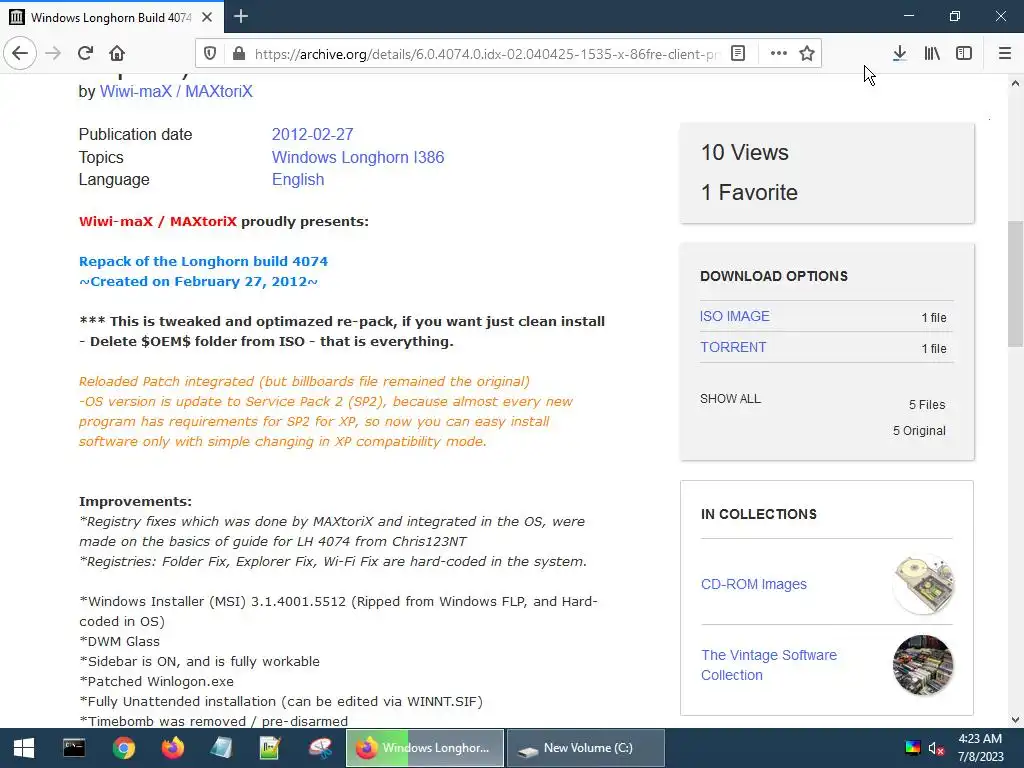Click SHOW ALL download files
Viewport: 1024px width, 768px height.
point(730,399)
